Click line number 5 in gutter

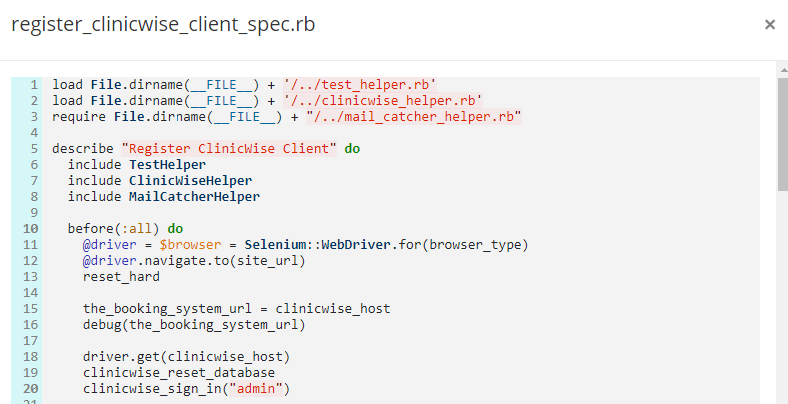(x=34, y=149)
